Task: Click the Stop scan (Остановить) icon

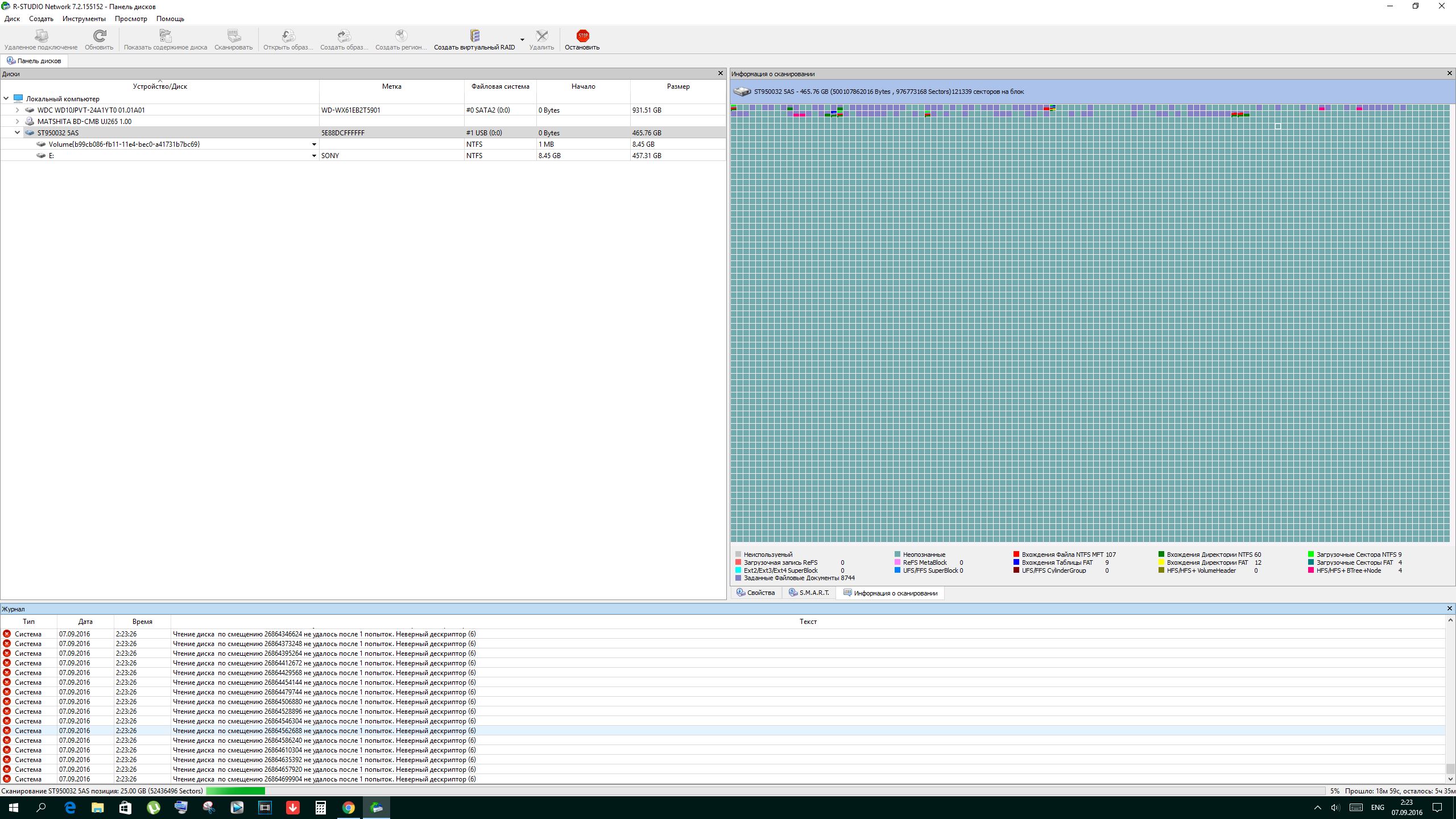Action: pos(582,37)
